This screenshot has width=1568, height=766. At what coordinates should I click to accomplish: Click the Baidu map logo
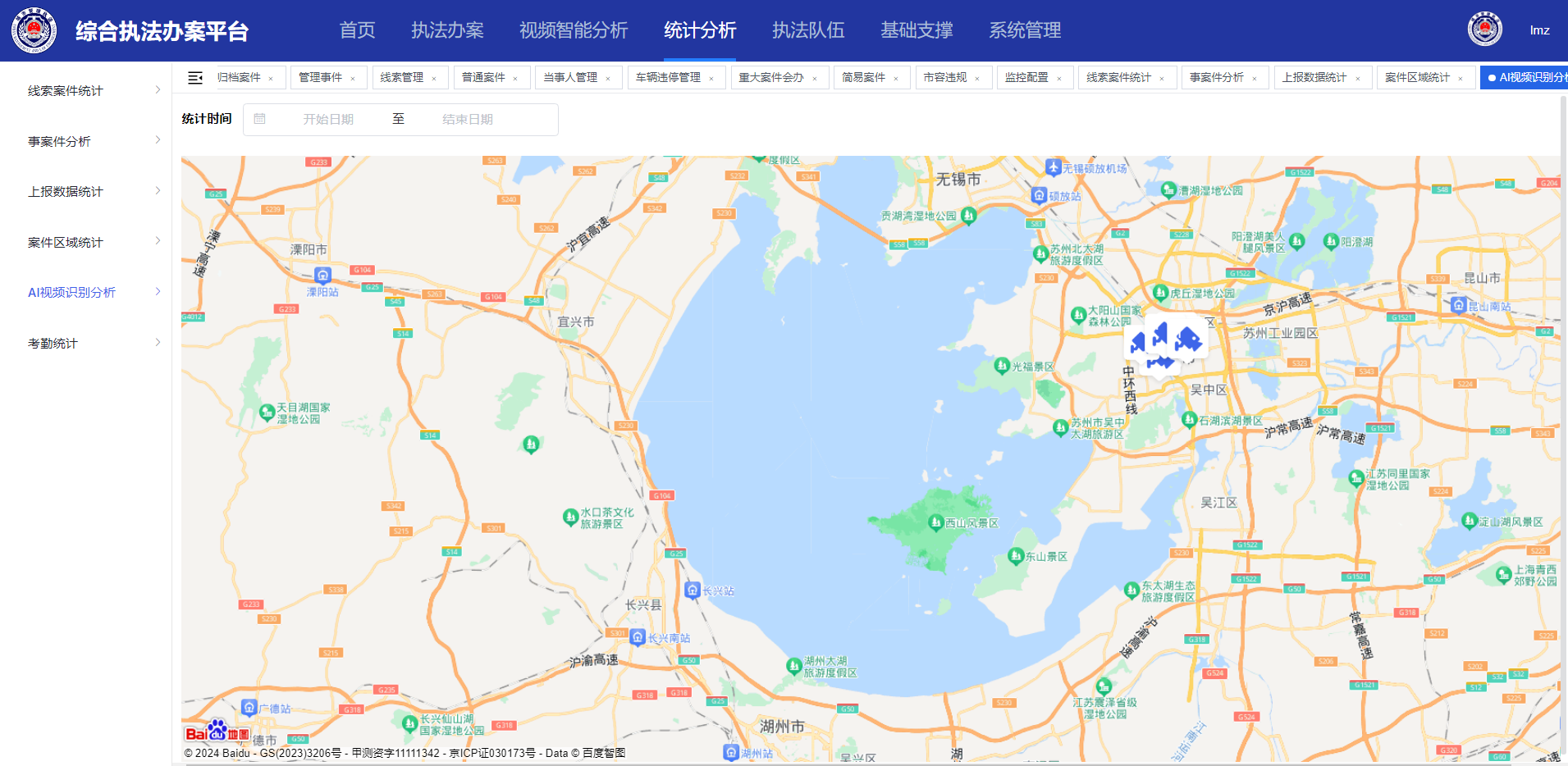pos(217,732)
